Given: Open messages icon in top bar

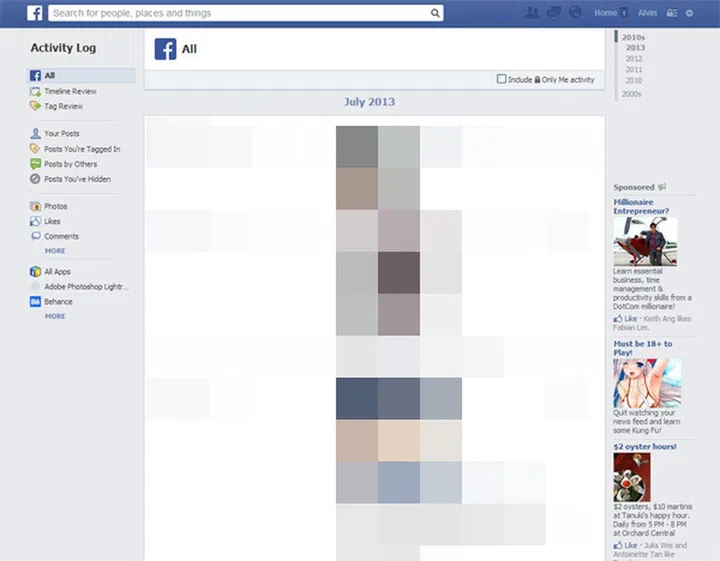Looking at the screenshot, I should 554,12.
